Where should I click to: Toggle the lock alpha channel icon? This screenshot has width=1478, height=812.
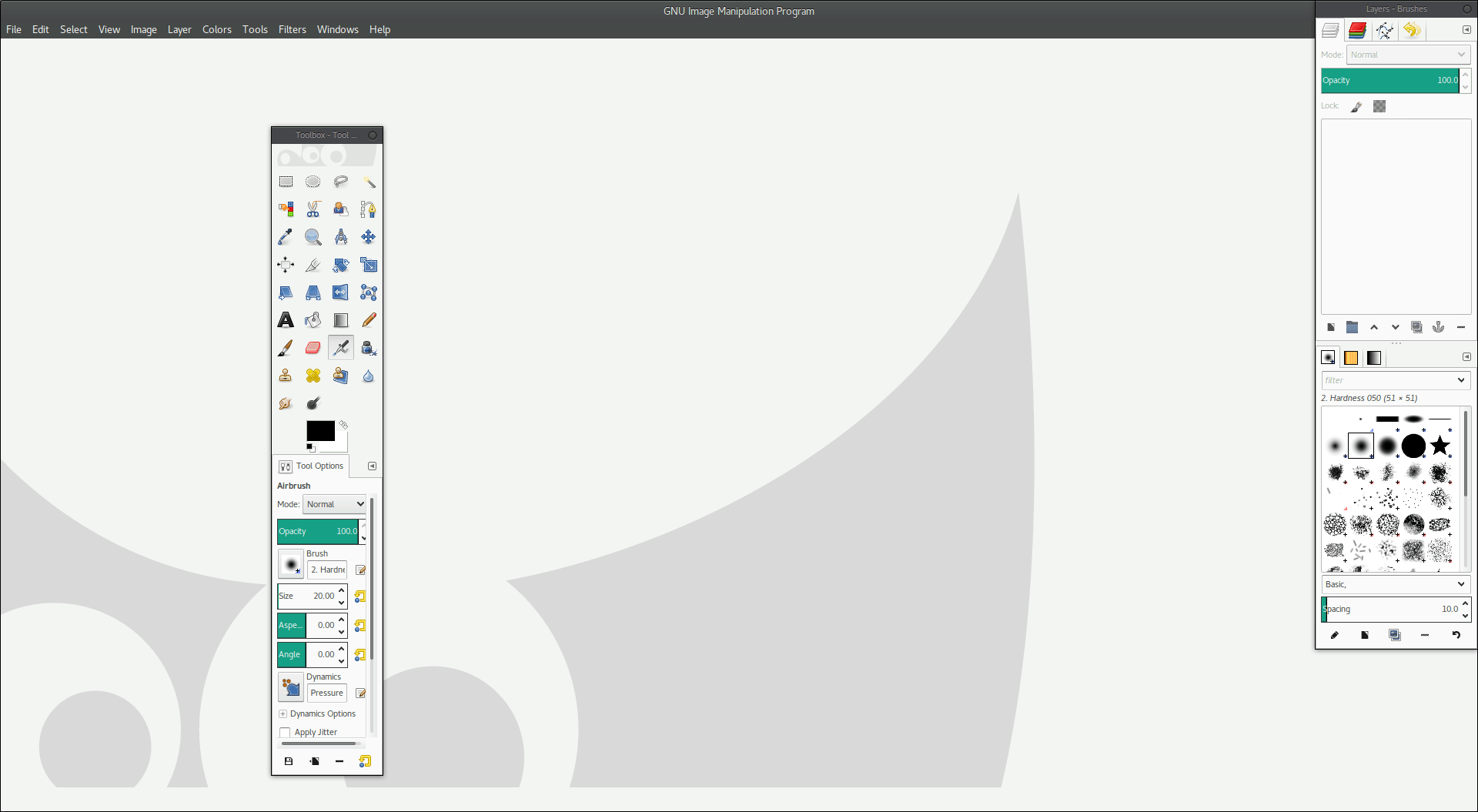pyautogui.click(x=1379, y=106)
